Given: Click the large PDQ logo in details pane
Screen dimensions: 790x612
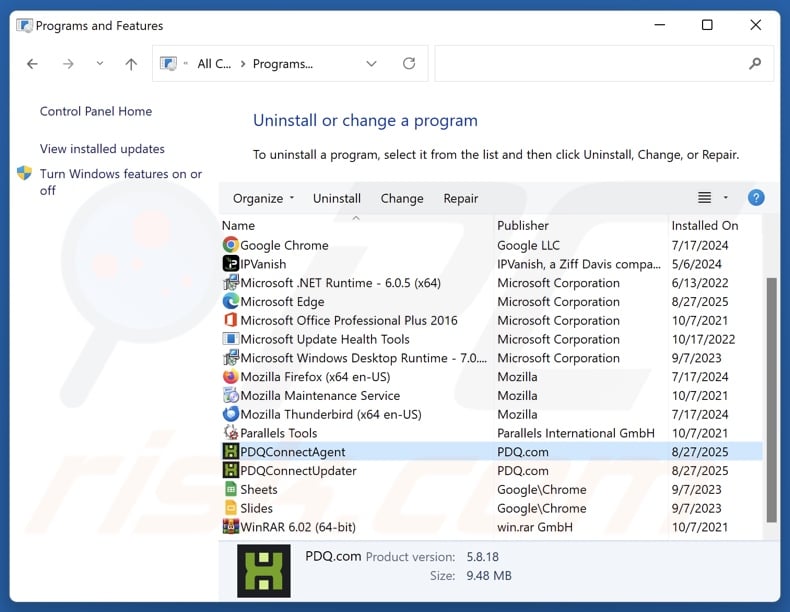Looking at the screenshot, I should coord(264,571).
